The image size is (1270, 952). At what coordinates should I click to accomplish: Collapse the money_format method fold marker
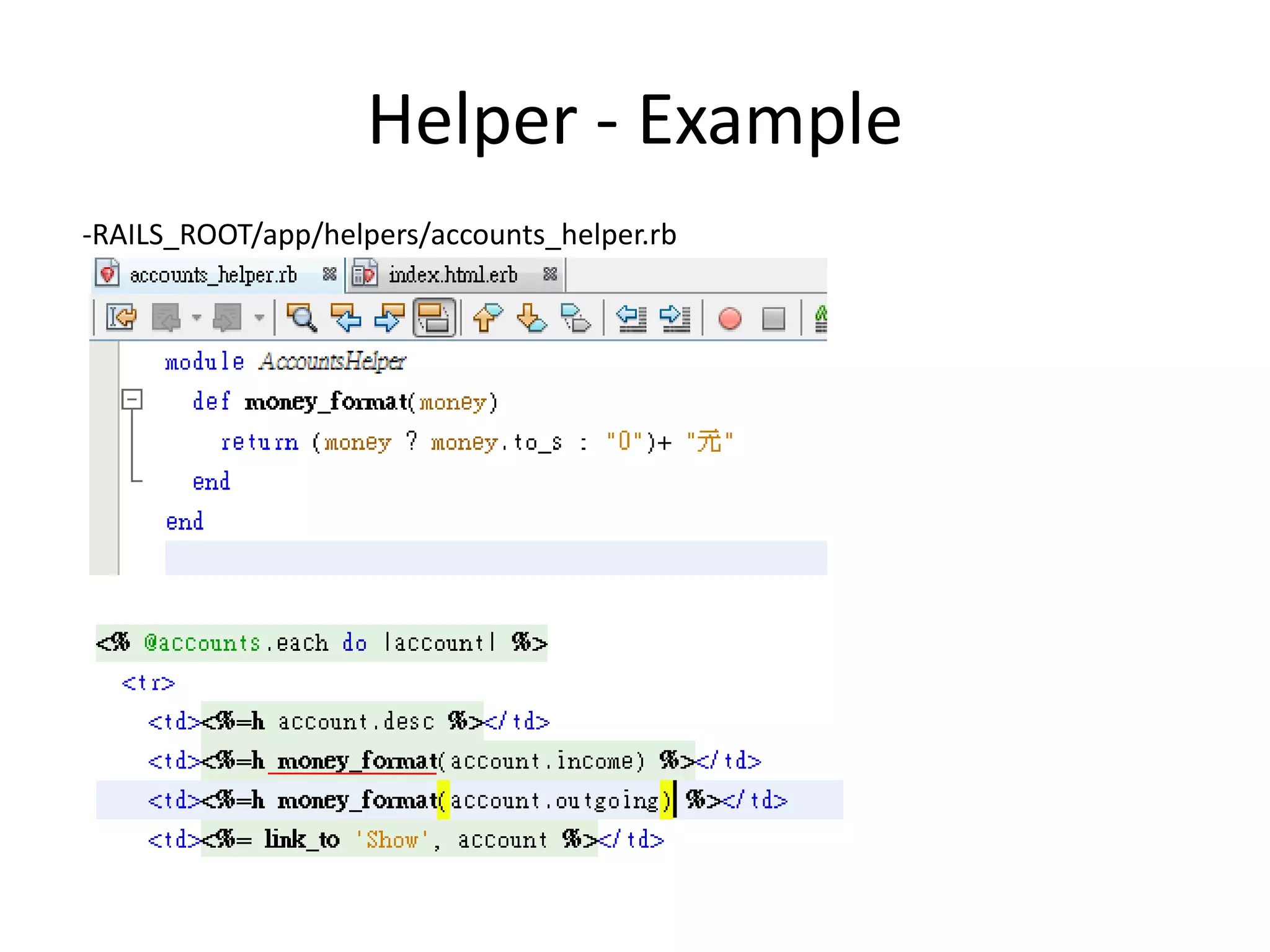132,399
